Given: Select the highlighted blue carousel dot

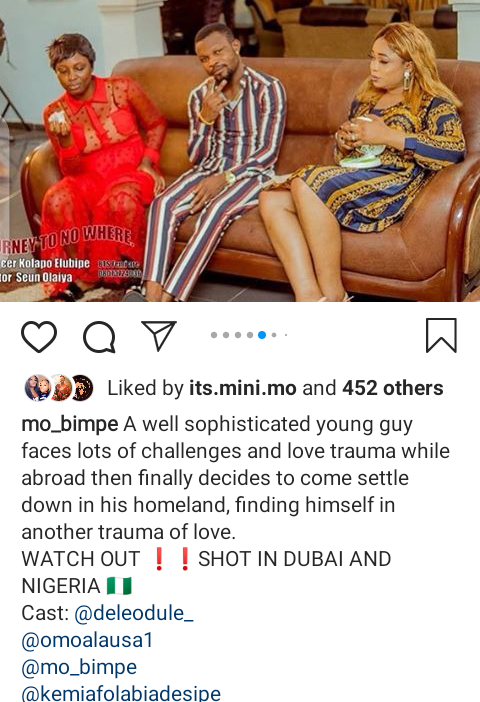Looking at the screenshot, I should tap(262, 335).
